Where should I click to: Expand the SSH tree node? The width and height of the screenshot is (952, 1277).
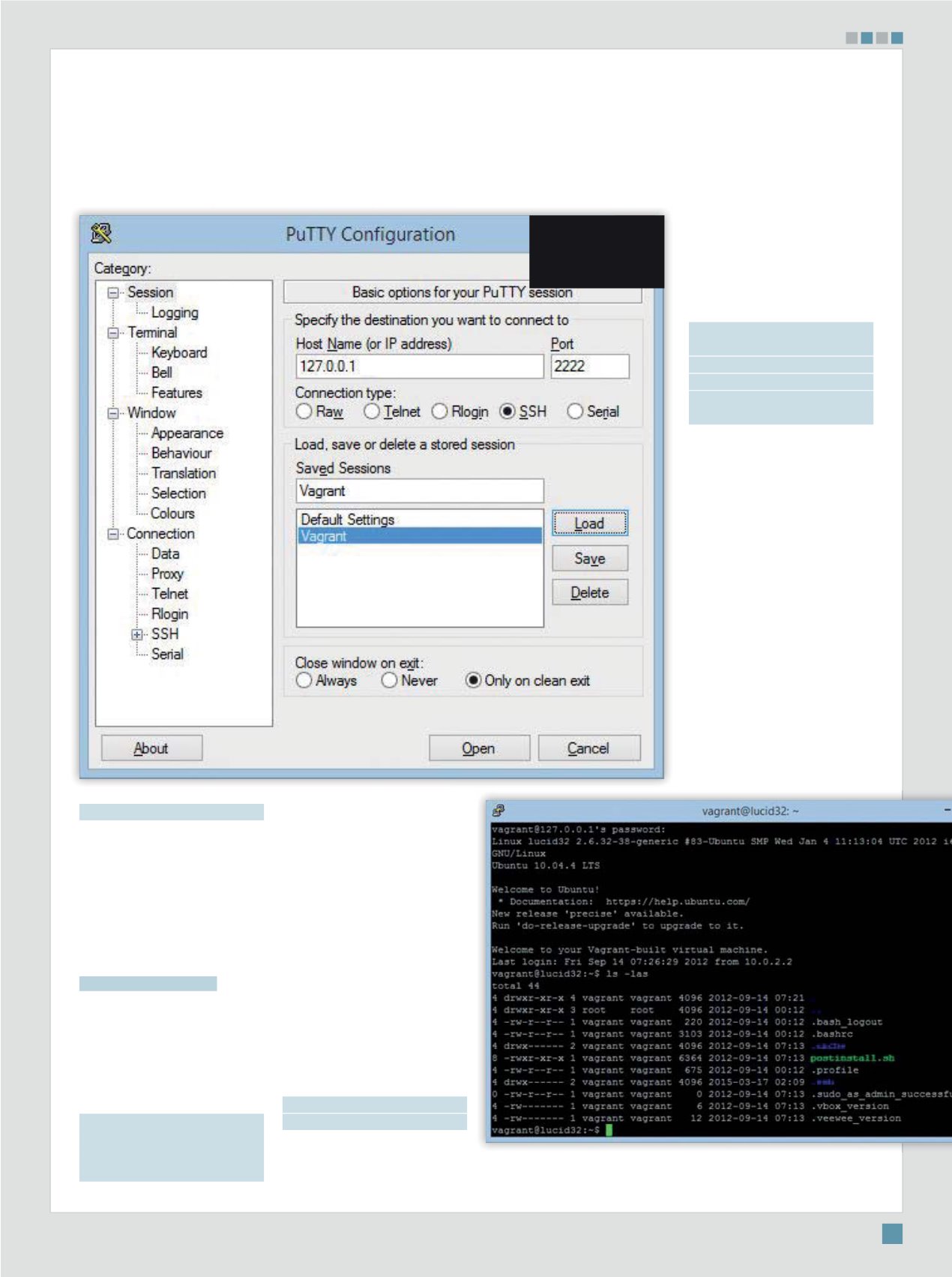tap(137, 634)
